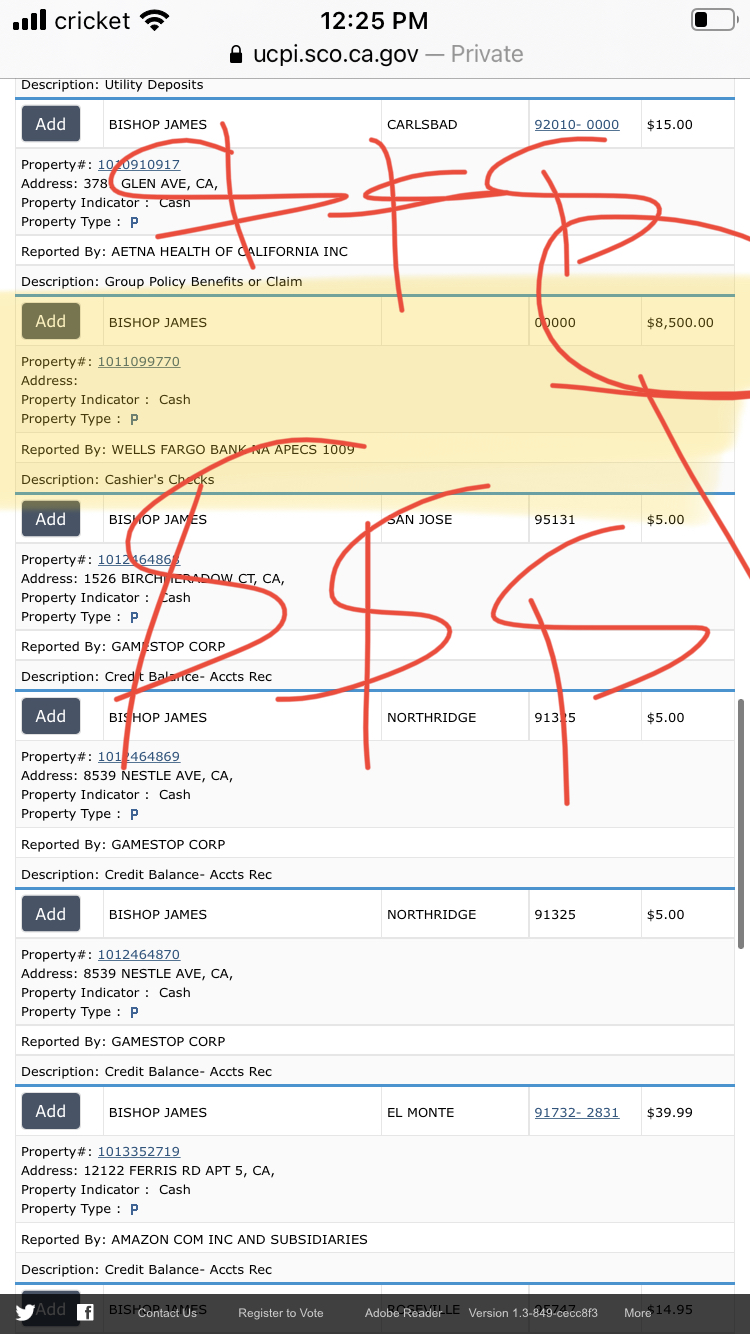Open the More footer menu
Screen dimensions: 750x1334
[638, 1313]
